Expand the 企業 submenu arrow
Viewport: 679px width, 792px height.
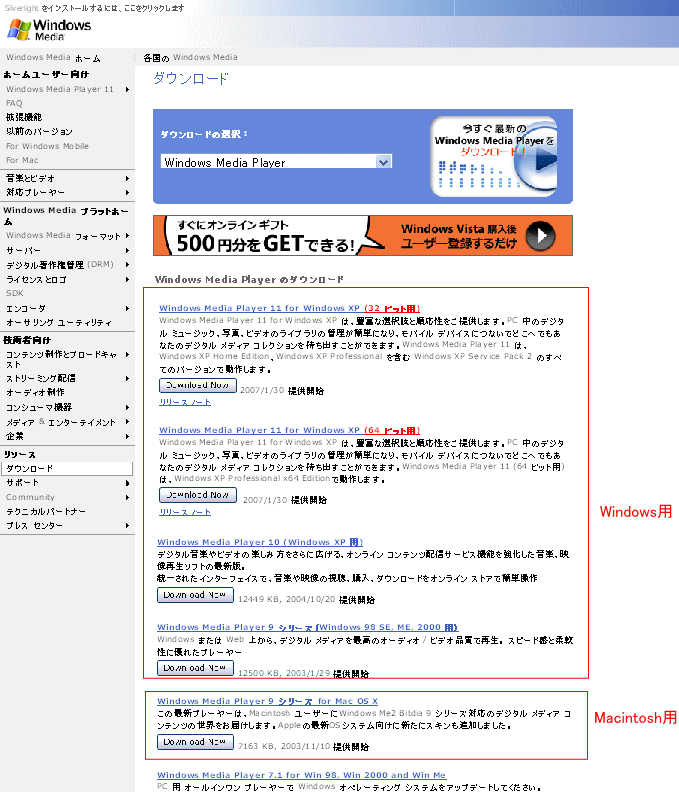tap(127, 436)
